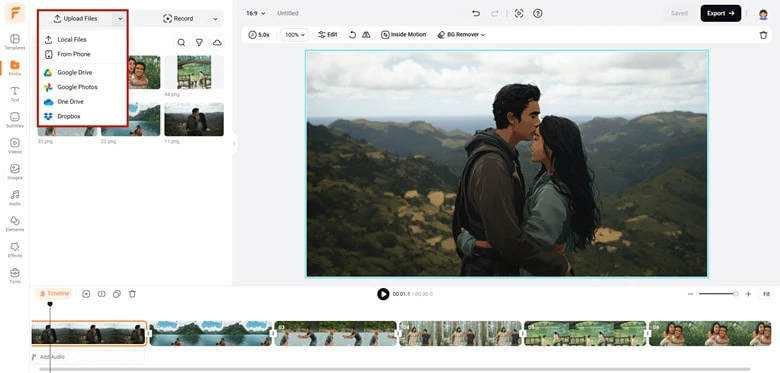Select the lake scene clip in timeline
The height and width of the screenshot is (373, 780).
(210, 333)
